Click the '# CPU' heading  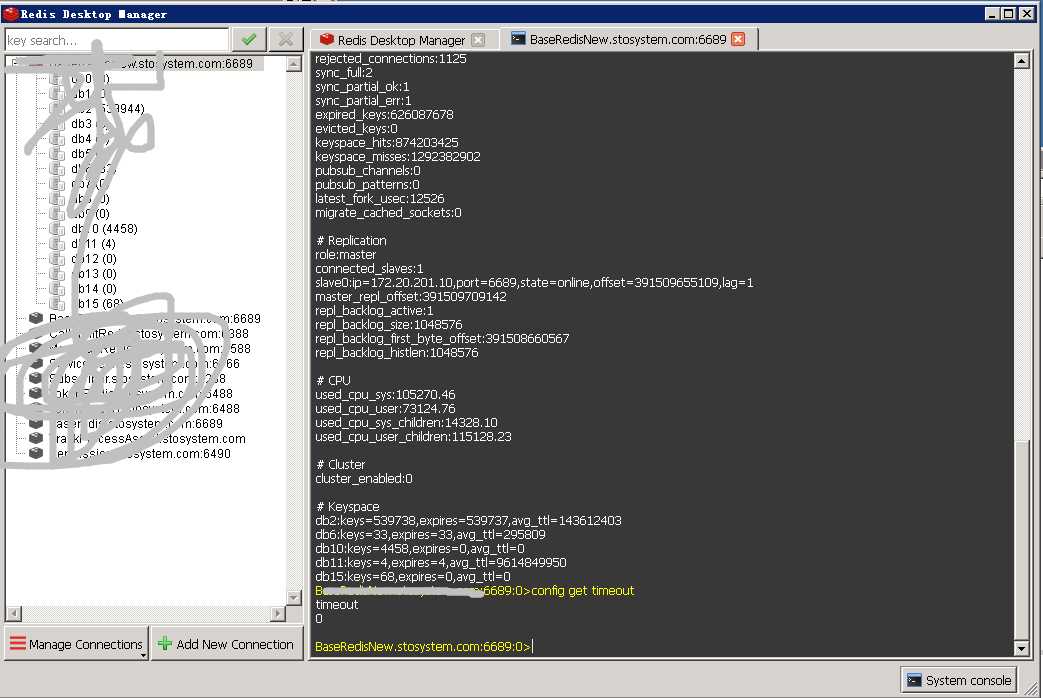[333, 380]
